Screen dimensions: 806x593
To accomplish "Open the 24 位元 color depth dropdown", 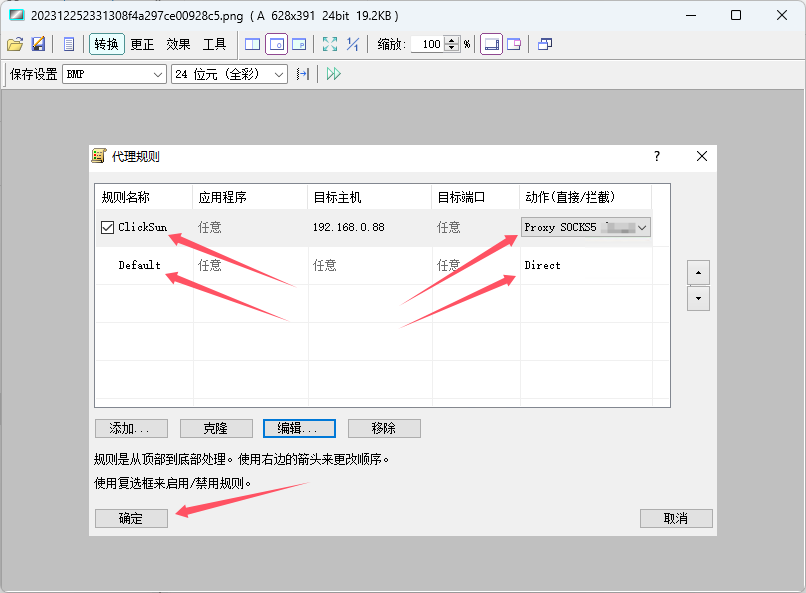I will (x=229, y=74).
